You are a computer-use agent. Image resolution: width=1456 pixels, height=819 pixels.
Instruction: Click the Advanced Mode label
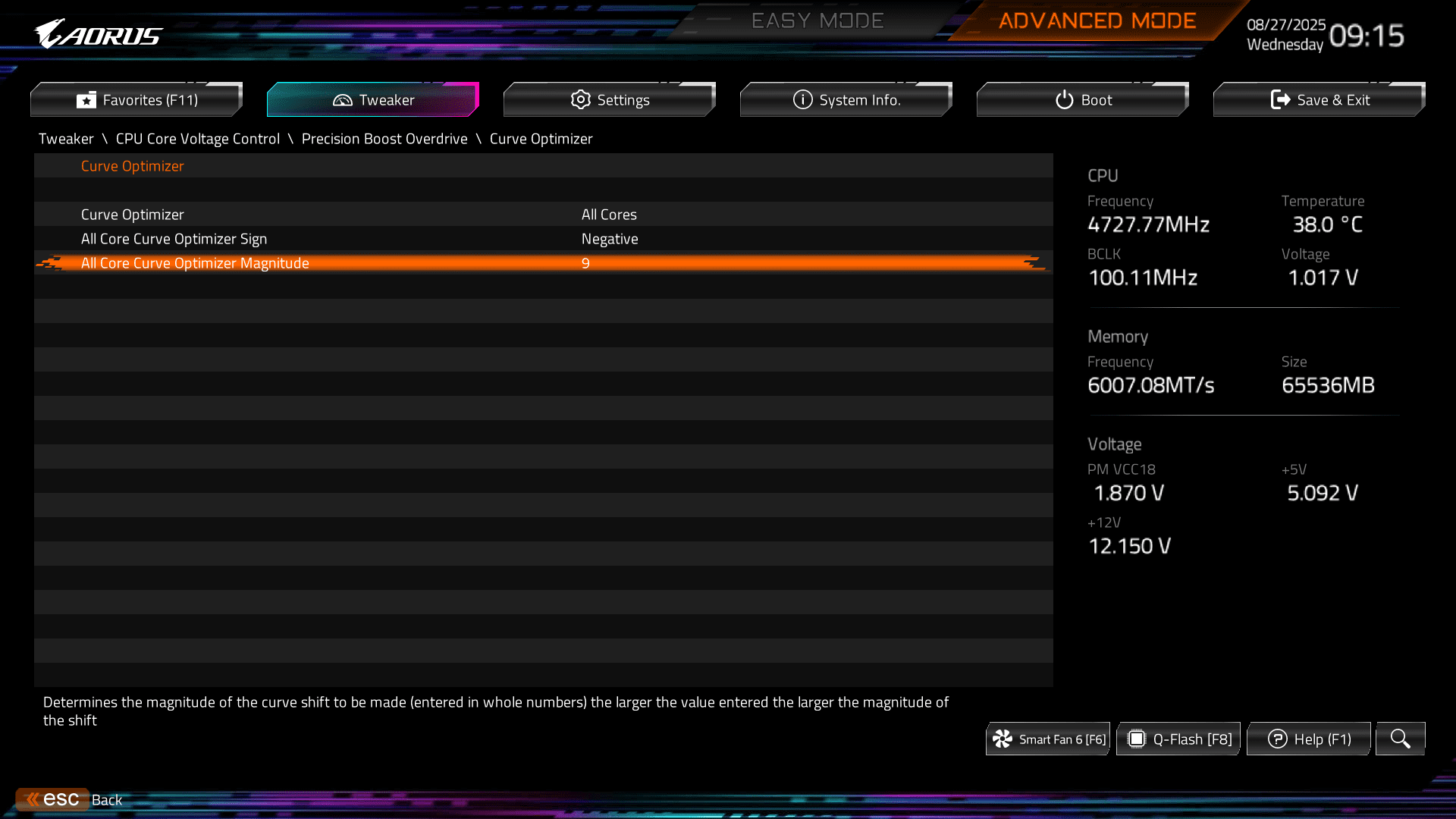click(1097, 20)
